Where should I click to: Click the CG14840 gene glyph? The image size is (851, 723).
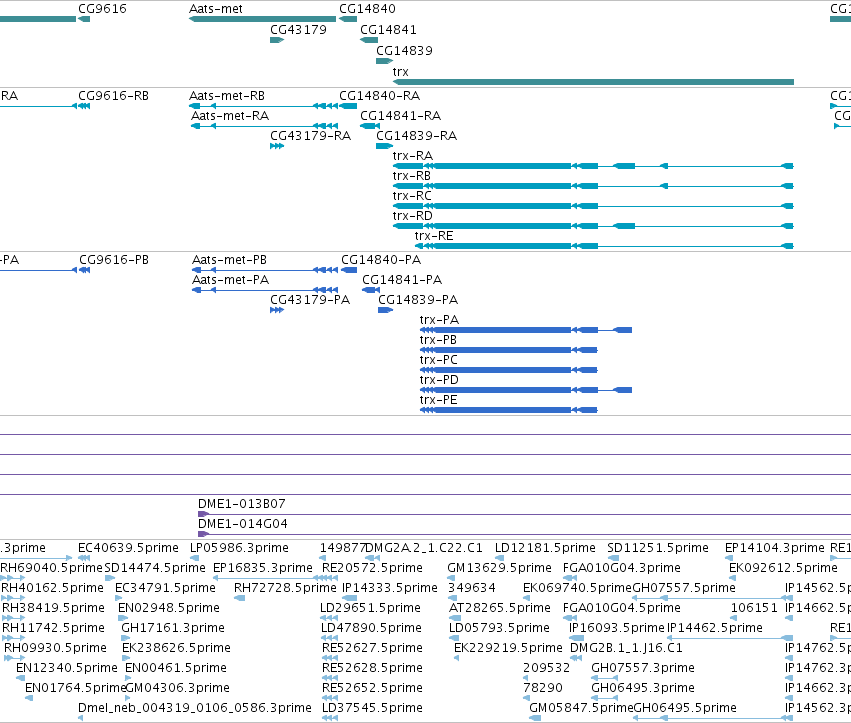coord(348,19)
